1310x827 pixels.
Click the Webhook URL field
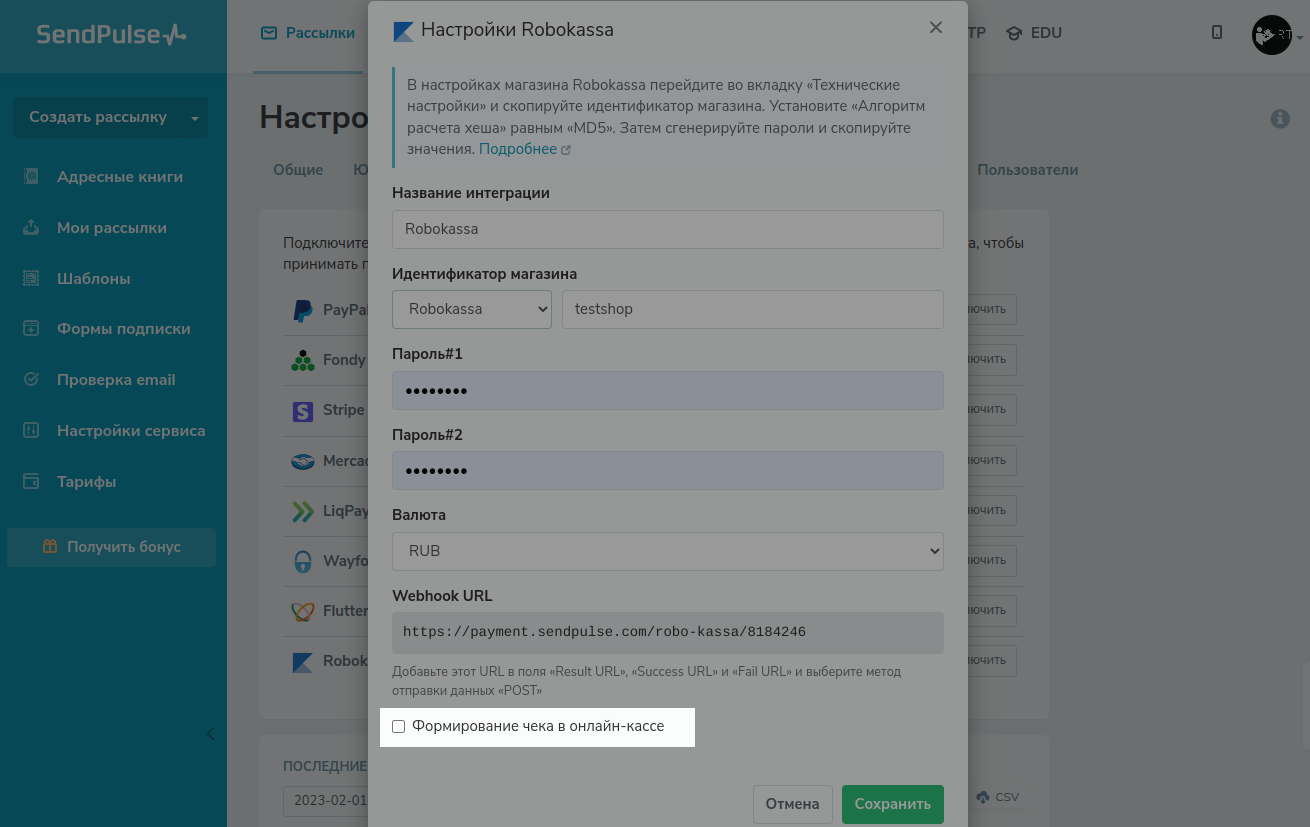pyautogui.click(x=668, y=632)
